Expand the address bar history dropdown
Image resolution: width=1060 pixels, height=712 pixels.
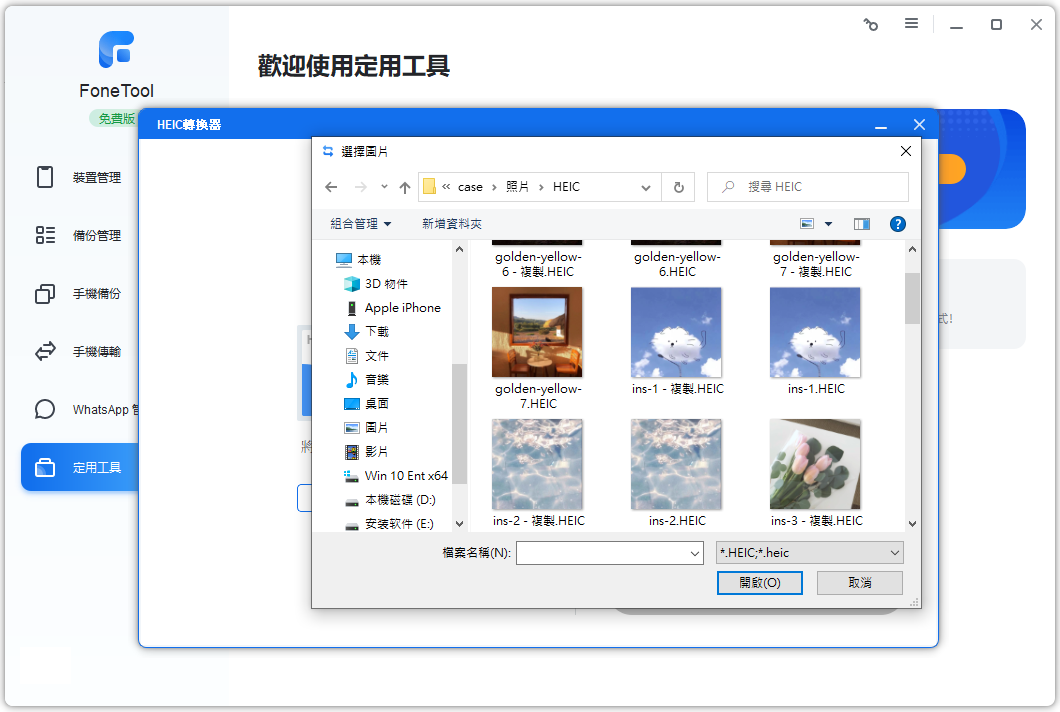[646, 187]
